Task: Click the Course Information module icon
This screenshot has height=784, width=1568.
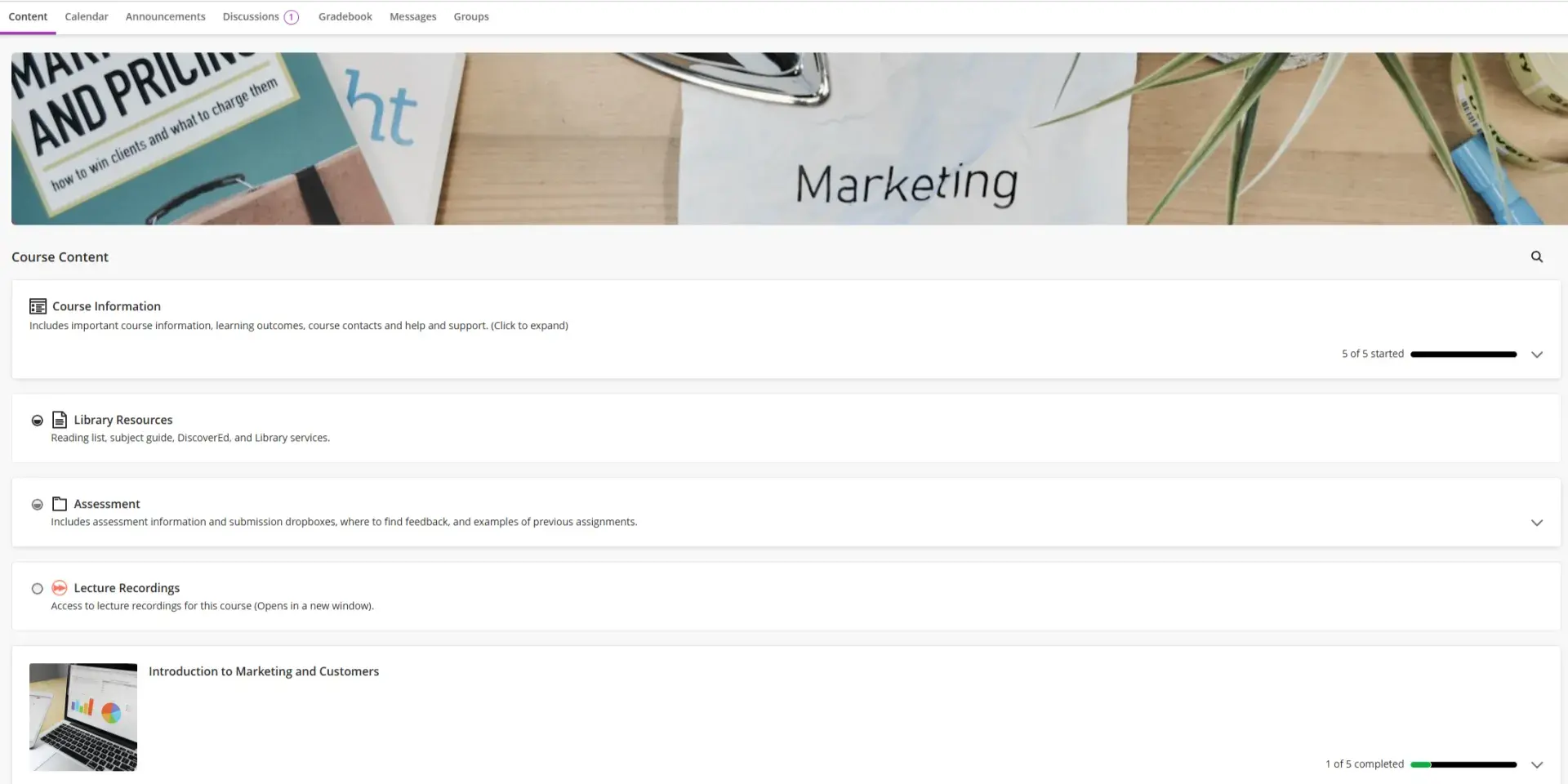Action: pyautogui.click(x=38, y=306)
